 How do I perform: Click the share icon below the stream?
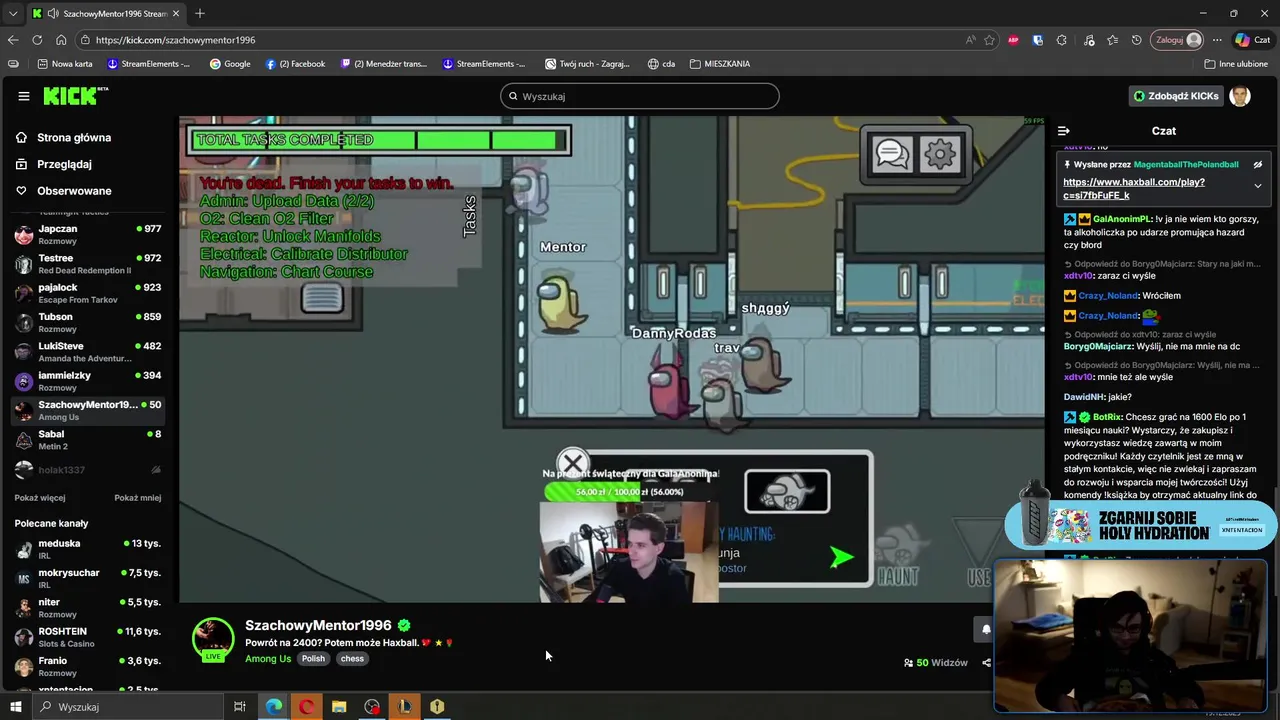[987, 662]
